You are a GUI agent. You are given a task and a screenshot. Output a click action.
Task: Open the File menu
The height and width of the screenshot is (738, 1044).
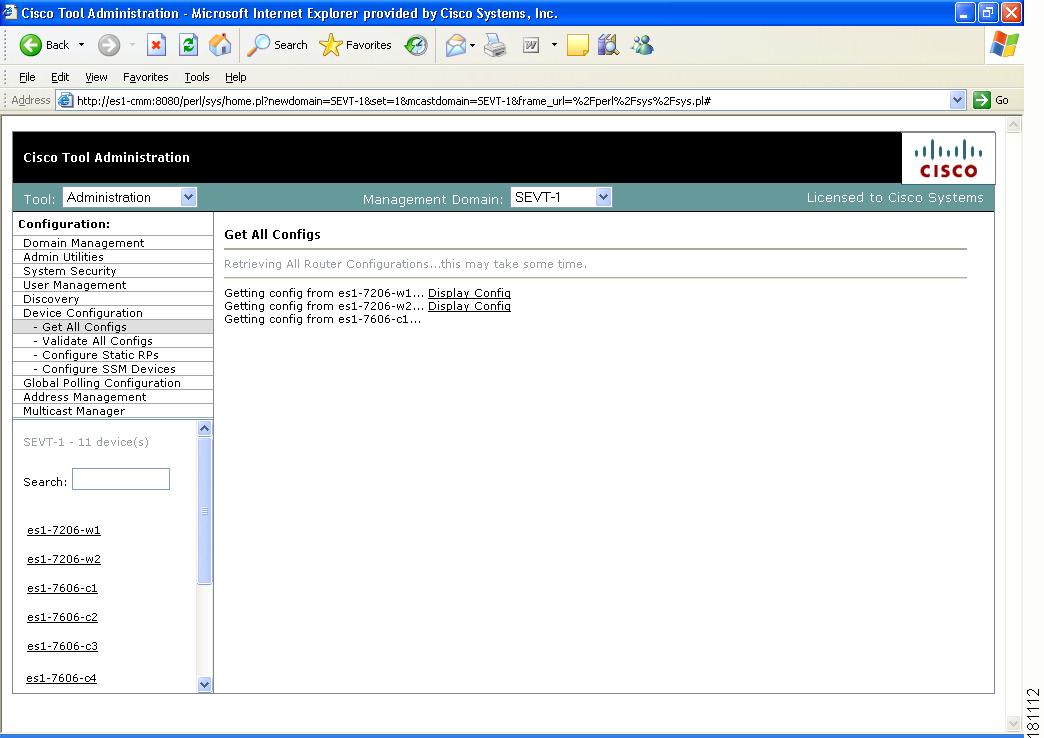27,77
